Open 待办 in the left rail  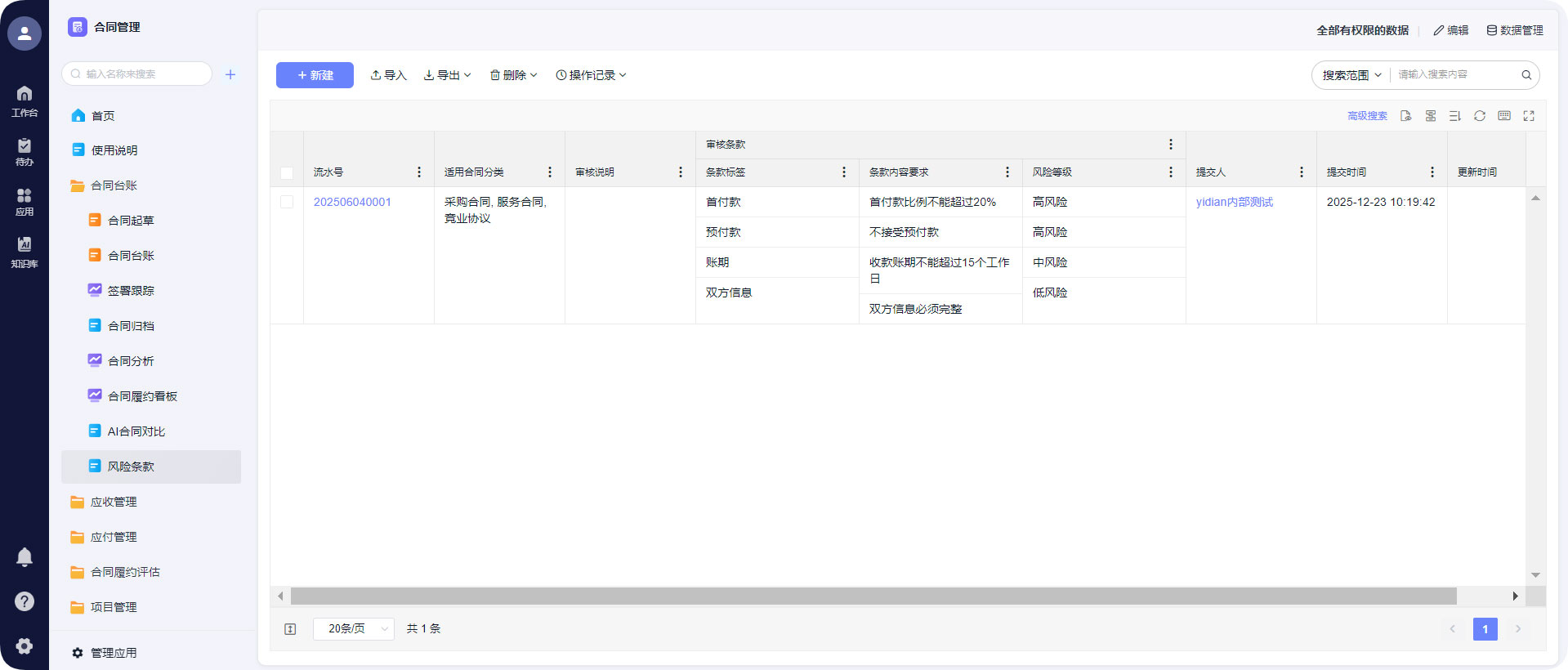pyautogui.click(x=25, y=151)
